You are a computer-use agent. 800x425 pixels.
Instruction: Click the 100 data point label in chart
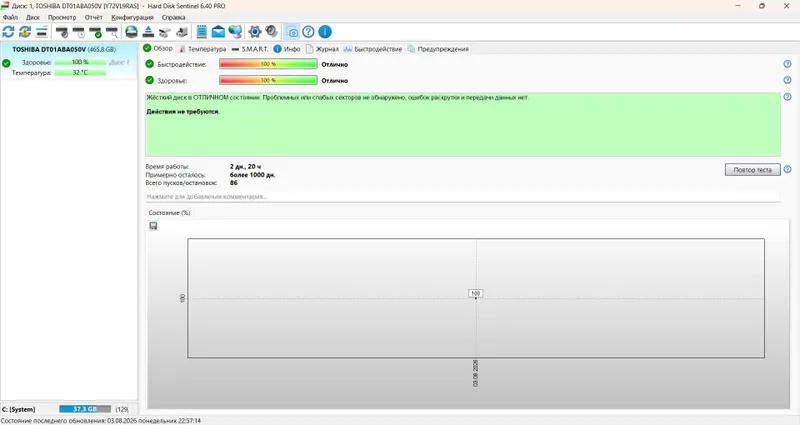click(476, 293)
